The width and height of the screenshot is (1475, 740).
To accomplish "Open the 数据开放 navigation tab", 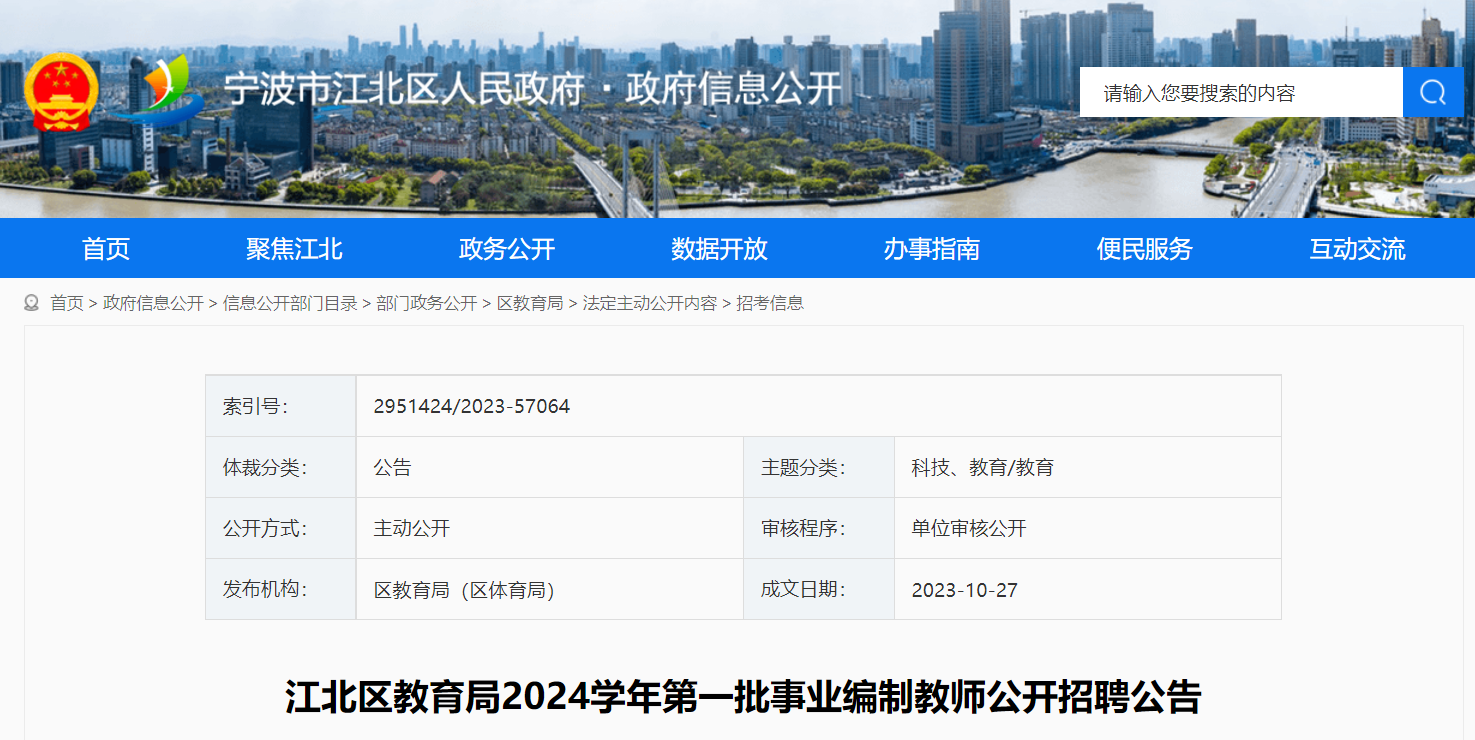I will click(x=720, y=249).
